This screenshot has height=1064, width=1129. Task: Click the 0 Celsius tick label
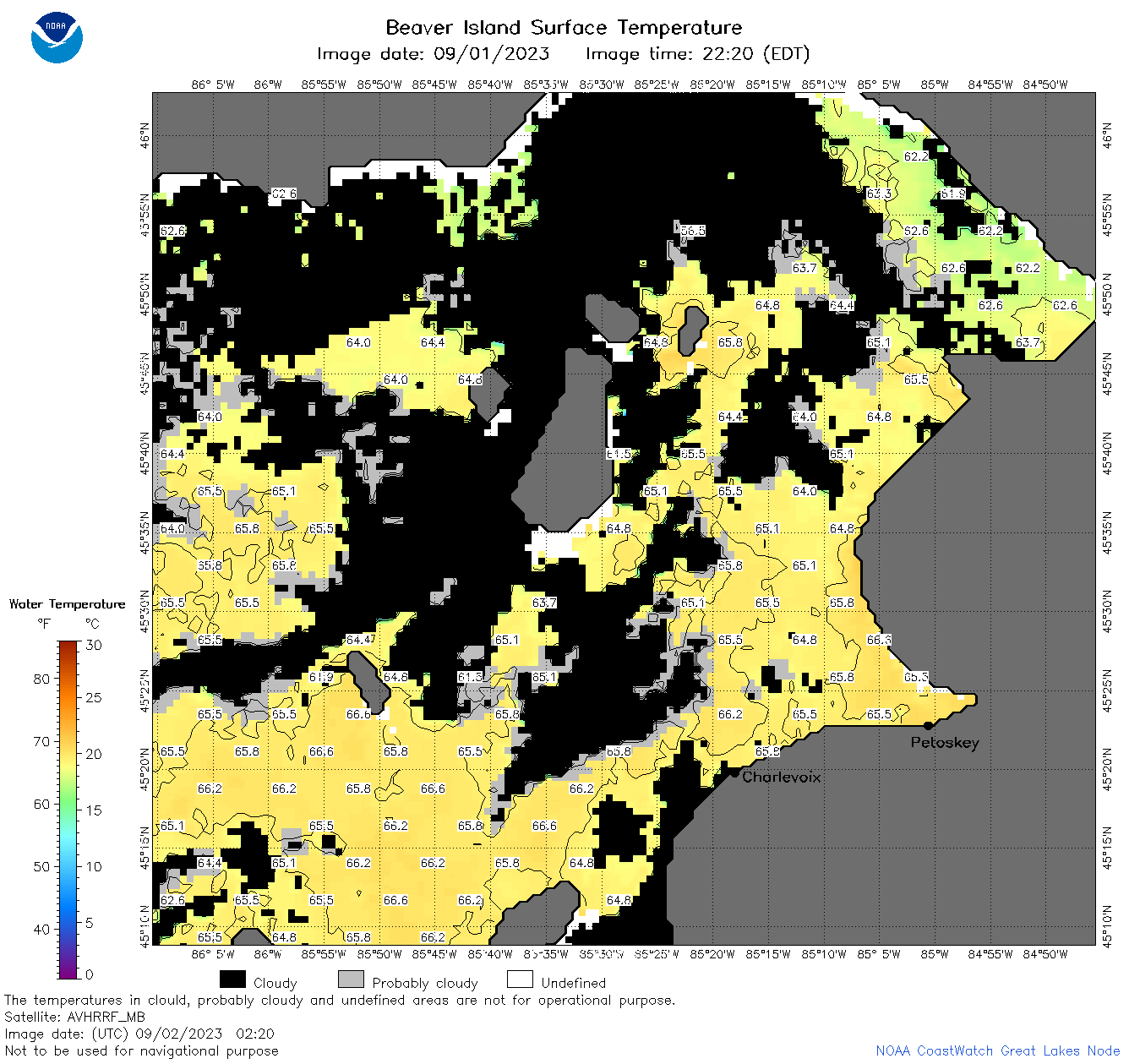(90, 974)
